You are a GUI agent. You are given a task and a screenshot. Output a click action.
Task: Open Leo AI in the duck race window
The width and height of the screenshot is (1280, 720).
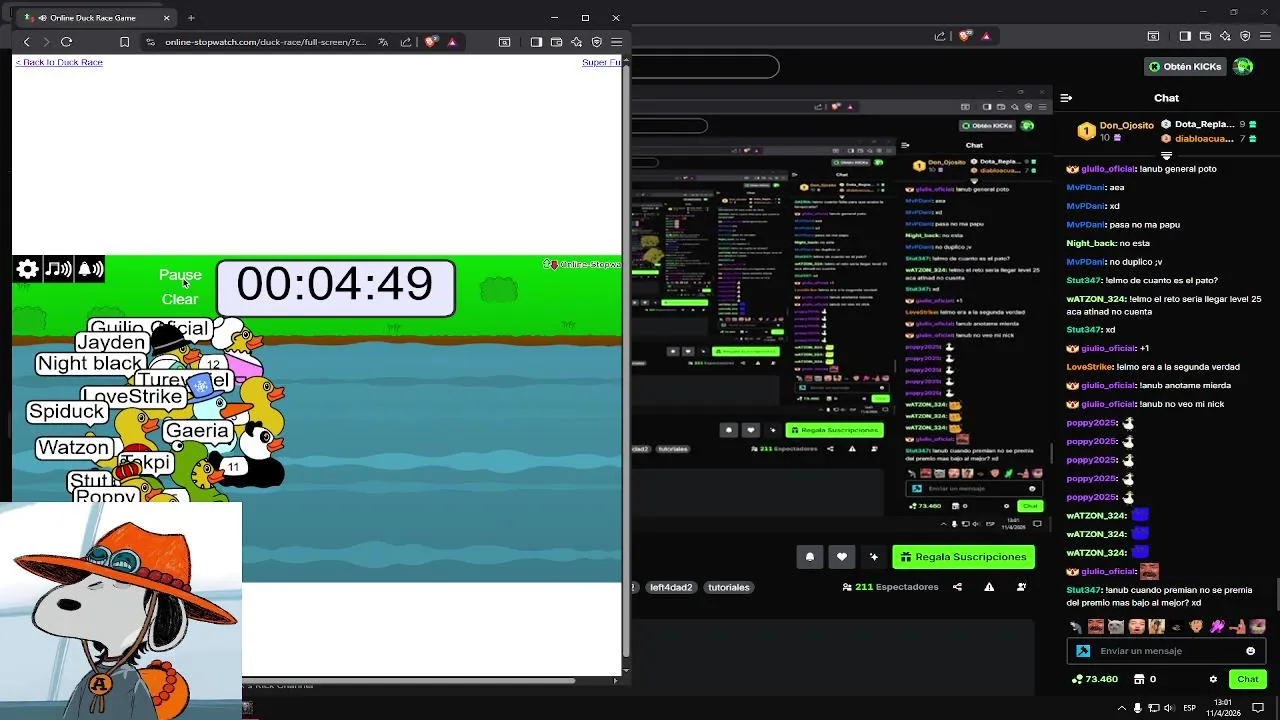tap(576, 42)
